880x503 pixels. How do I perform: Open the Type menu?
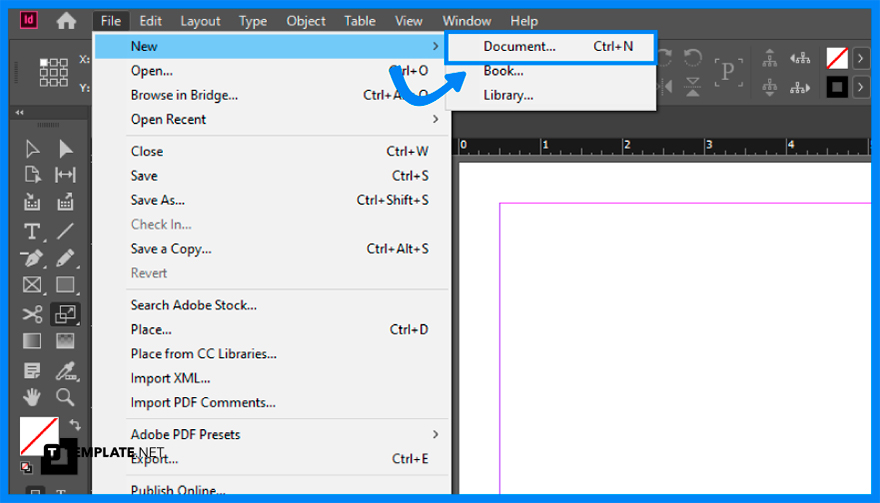tap(253, 21)
